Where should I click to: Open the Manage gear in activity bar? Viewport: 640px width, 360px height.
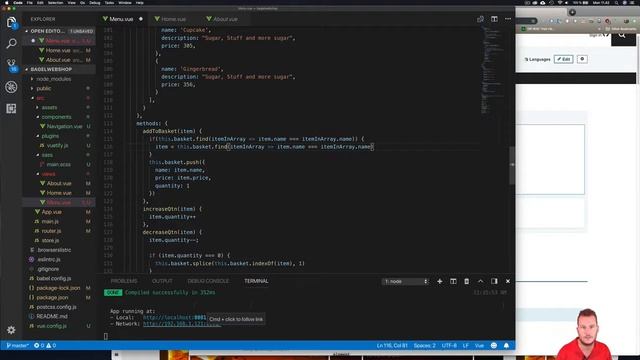click(11, 330)
